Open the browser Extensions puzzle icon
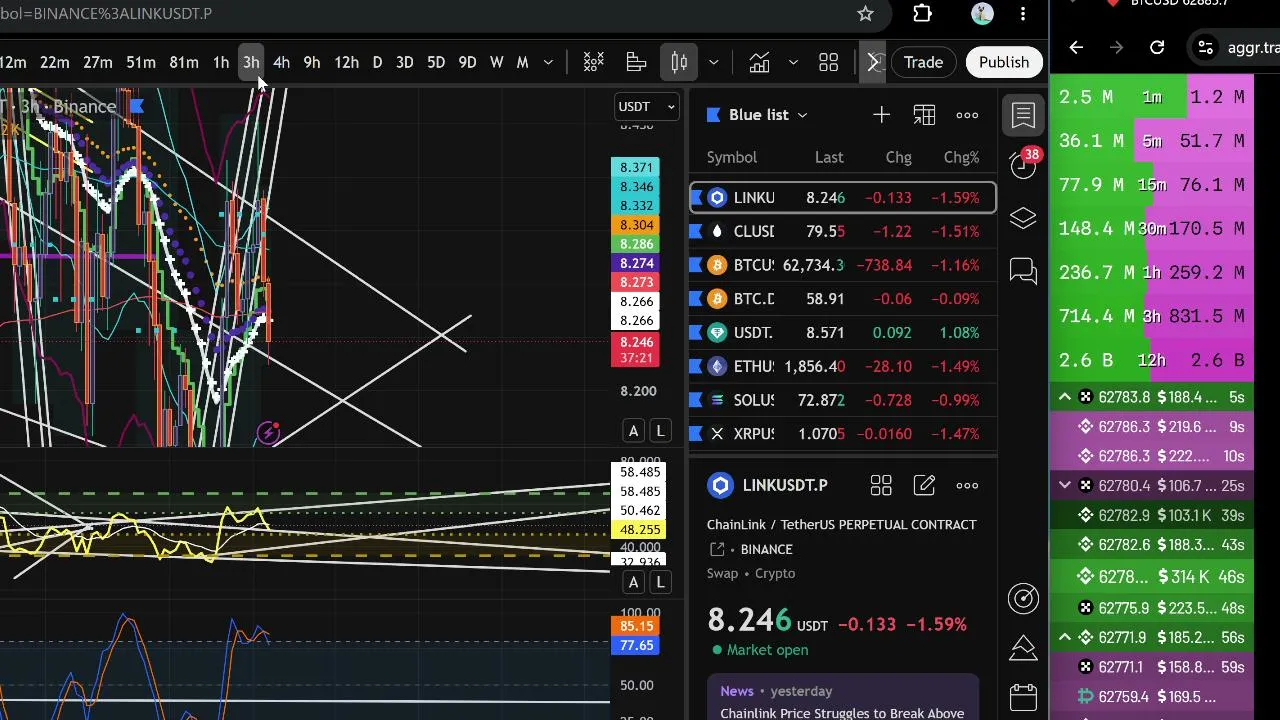Image resolution: width=1280 pixels, height=720 pixels. pyautogui.click(x=922, y=14)
